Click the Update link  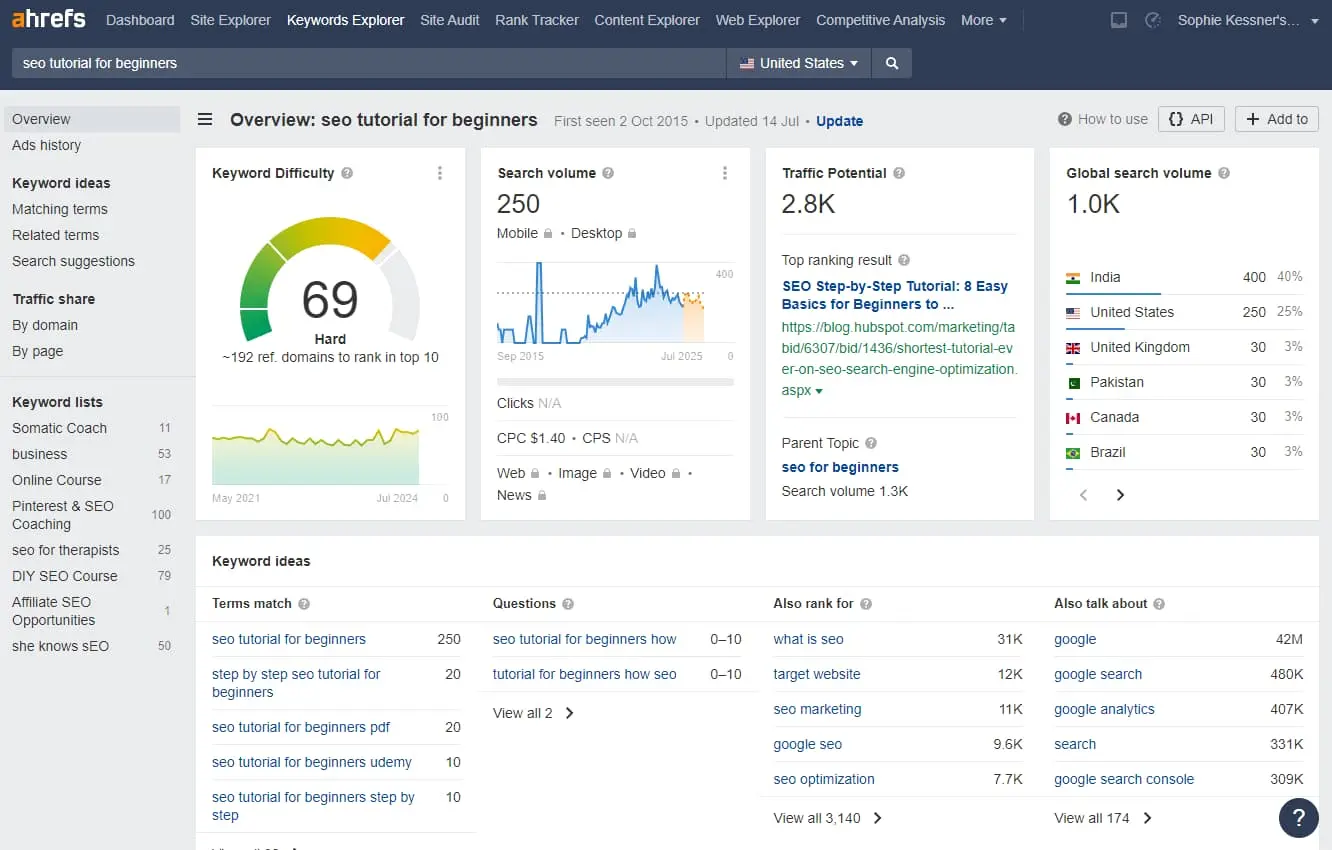839,121
